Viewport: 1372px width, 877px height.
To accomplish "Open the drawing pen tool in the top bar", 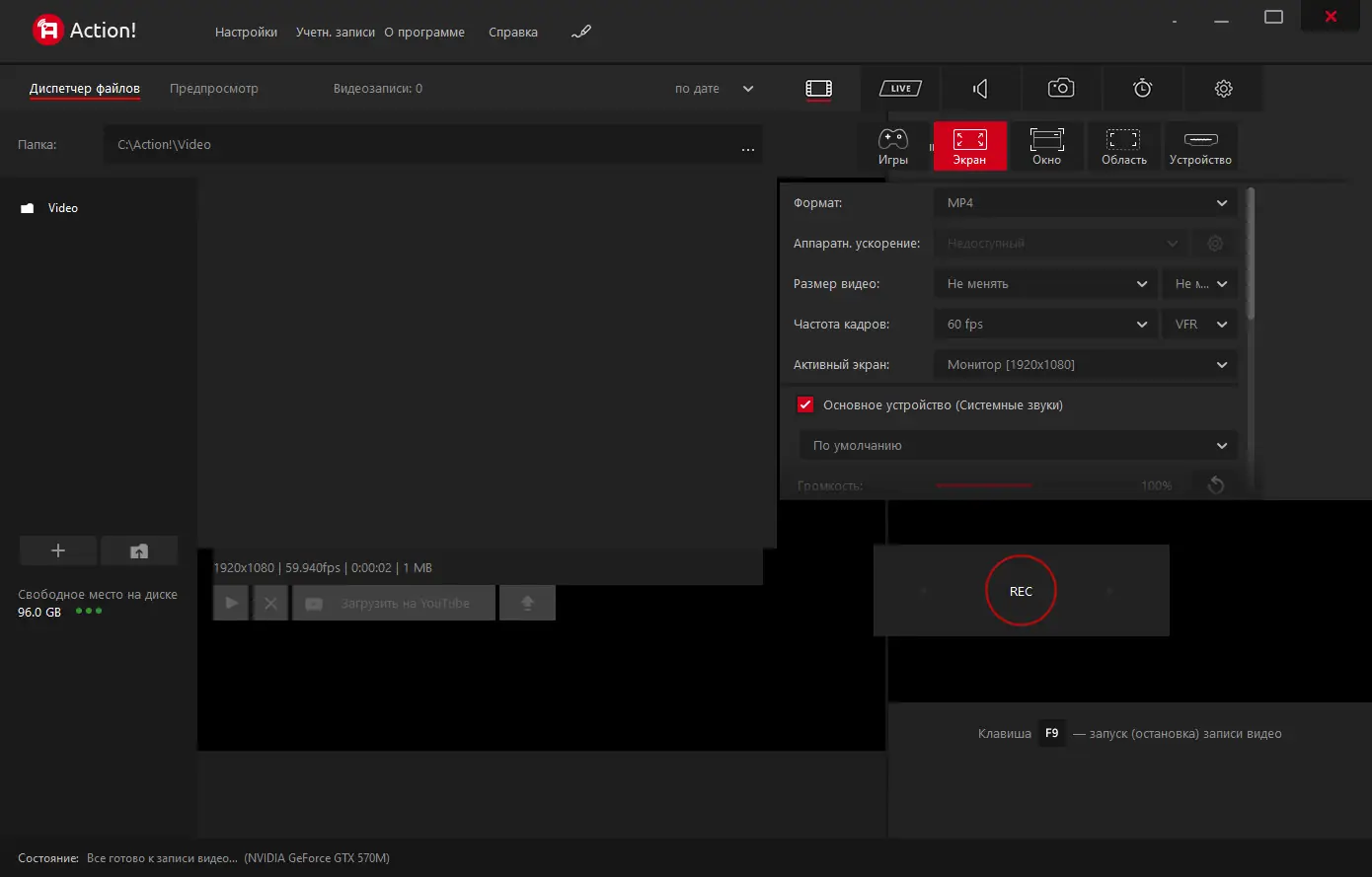I will [x=581, y=32].
